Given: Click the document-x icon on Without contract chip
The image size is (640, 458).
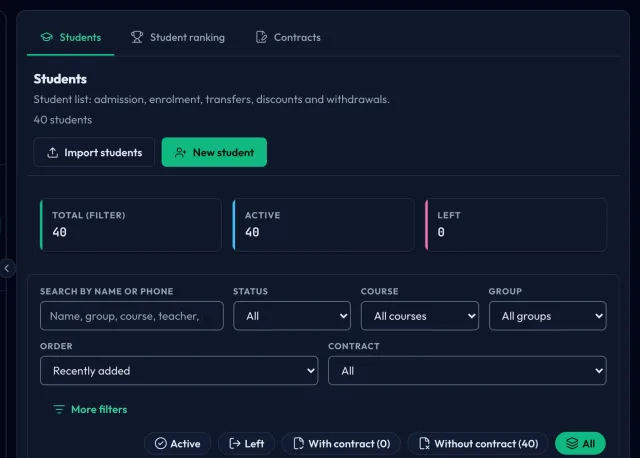Looking at the screenshot, I should (x=424, y=444).
